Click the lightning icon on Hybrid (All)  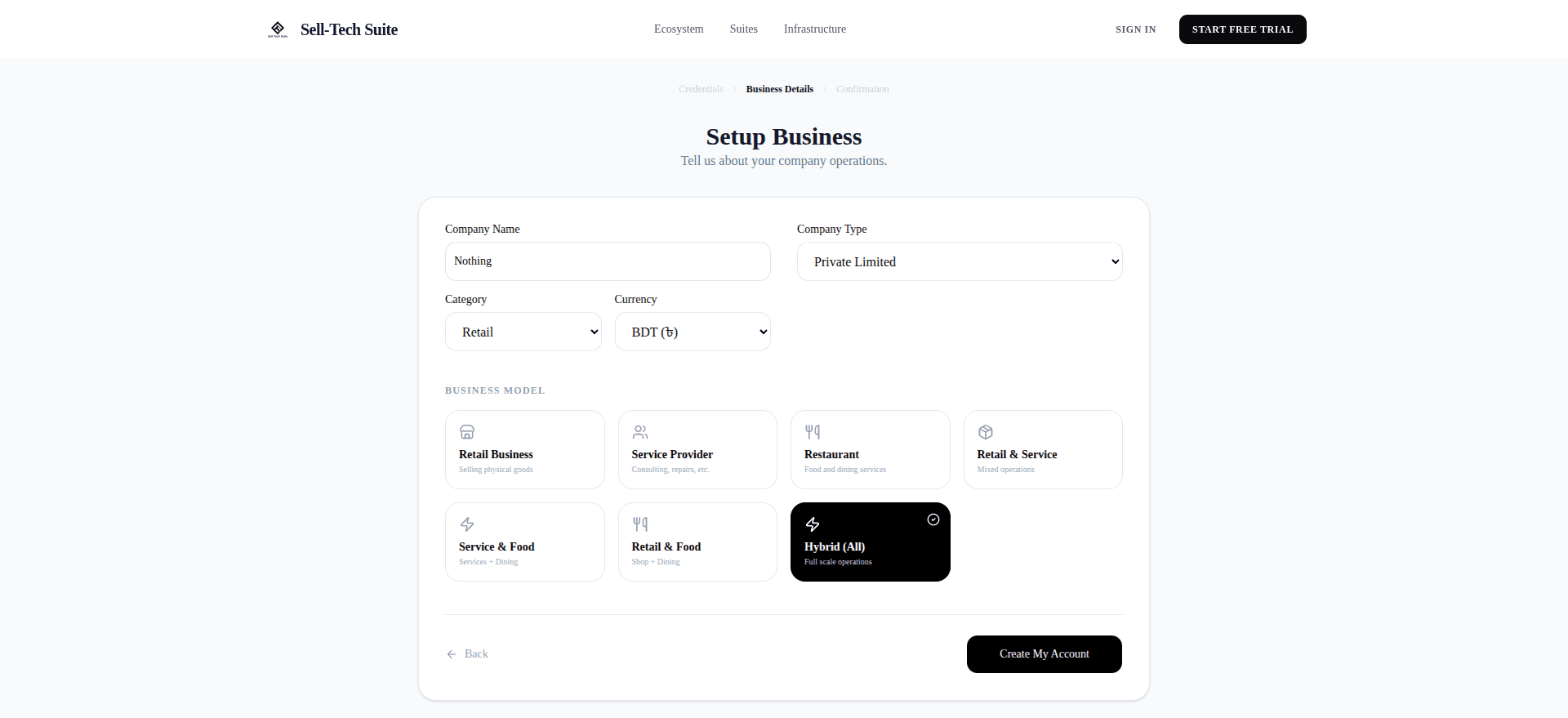[813, 524]
